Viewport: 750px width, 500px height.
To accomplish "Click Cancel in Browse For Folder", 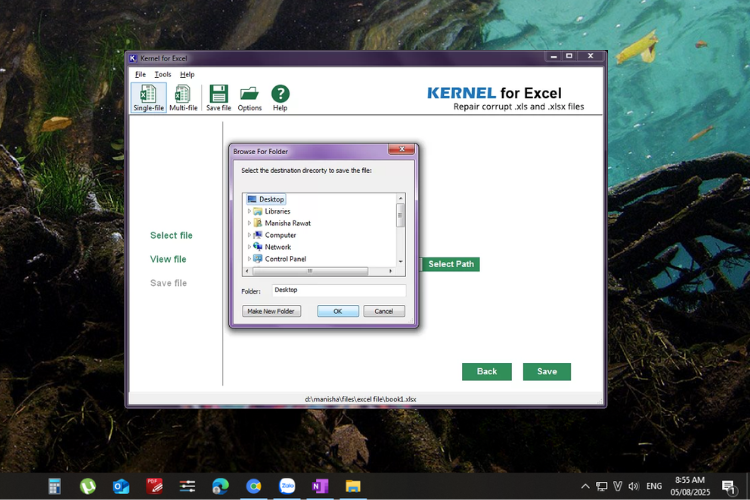I will (384, 311).
